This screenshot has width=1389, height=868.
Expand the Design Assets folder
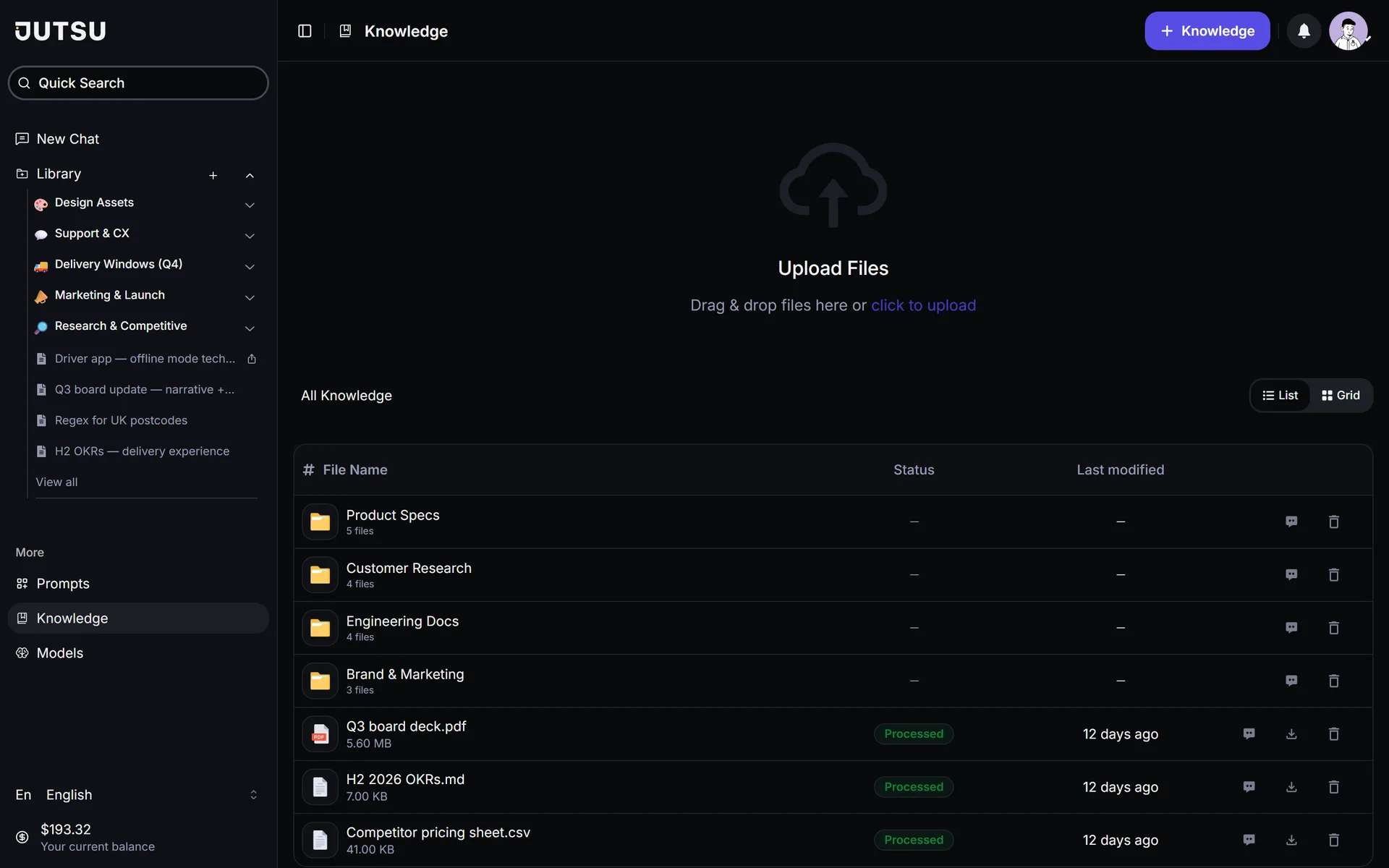250,205
